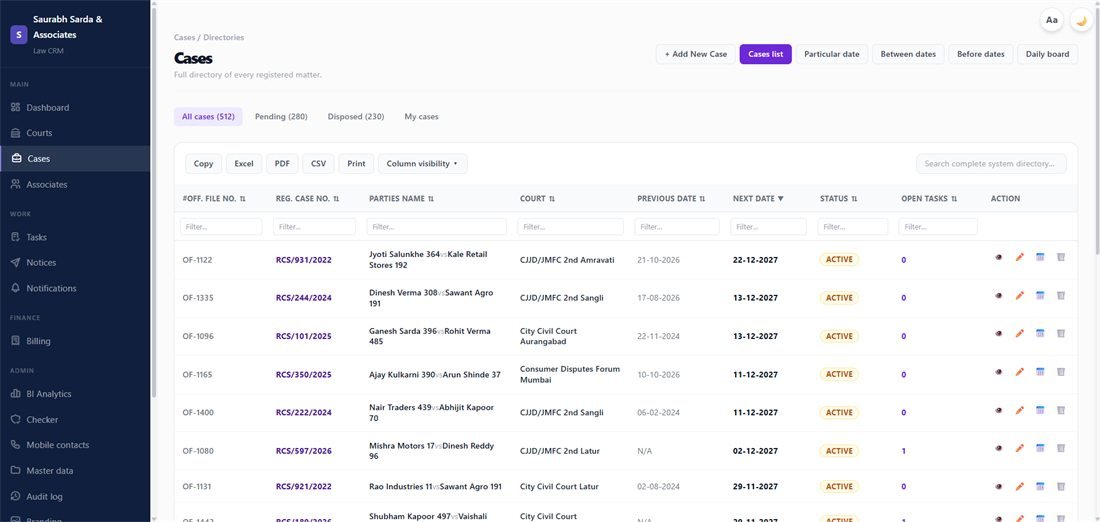The width and height of the screenshot is (1100, 522).
Task: Click Between dates button
Action: pos(908,54)
